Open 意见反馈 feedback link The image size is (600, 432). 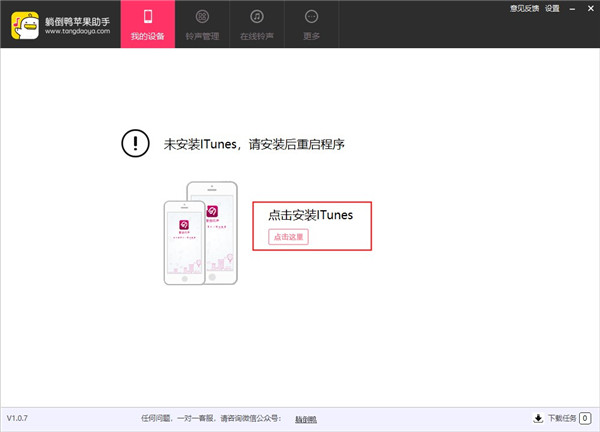click(x=524, y=8)
